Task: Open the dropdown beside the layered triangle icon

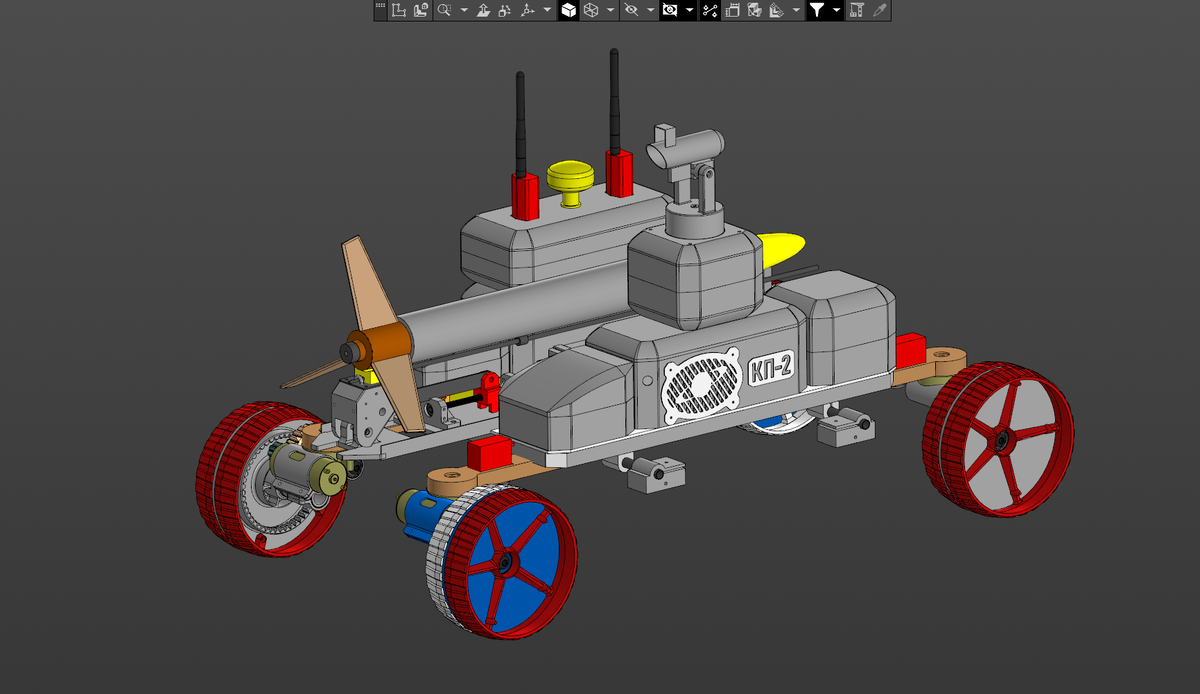Action: (796, 10)
